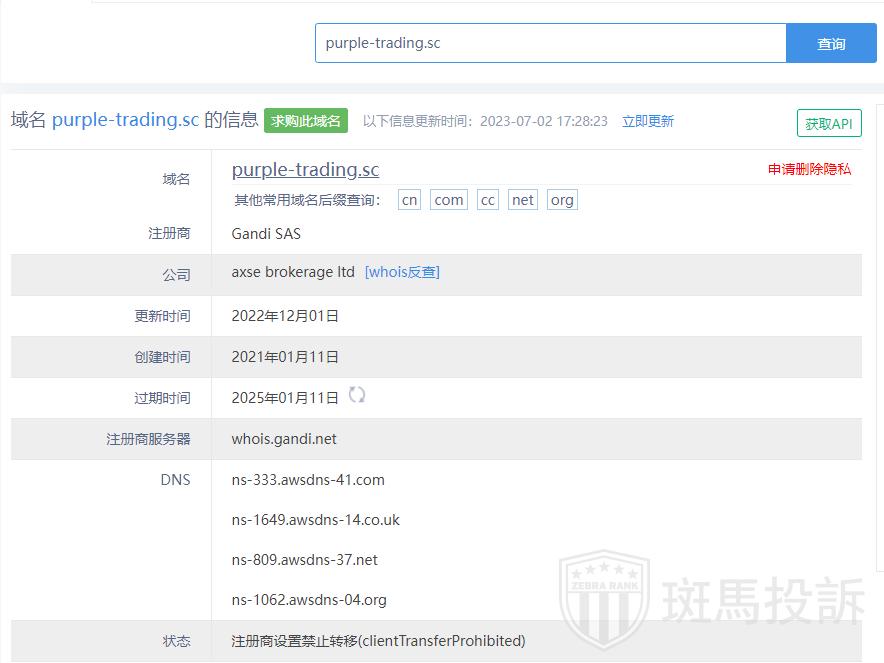
Task: Click the 申请删除隐私 red link
Action: pyautogui.click(x=809, y=169)
